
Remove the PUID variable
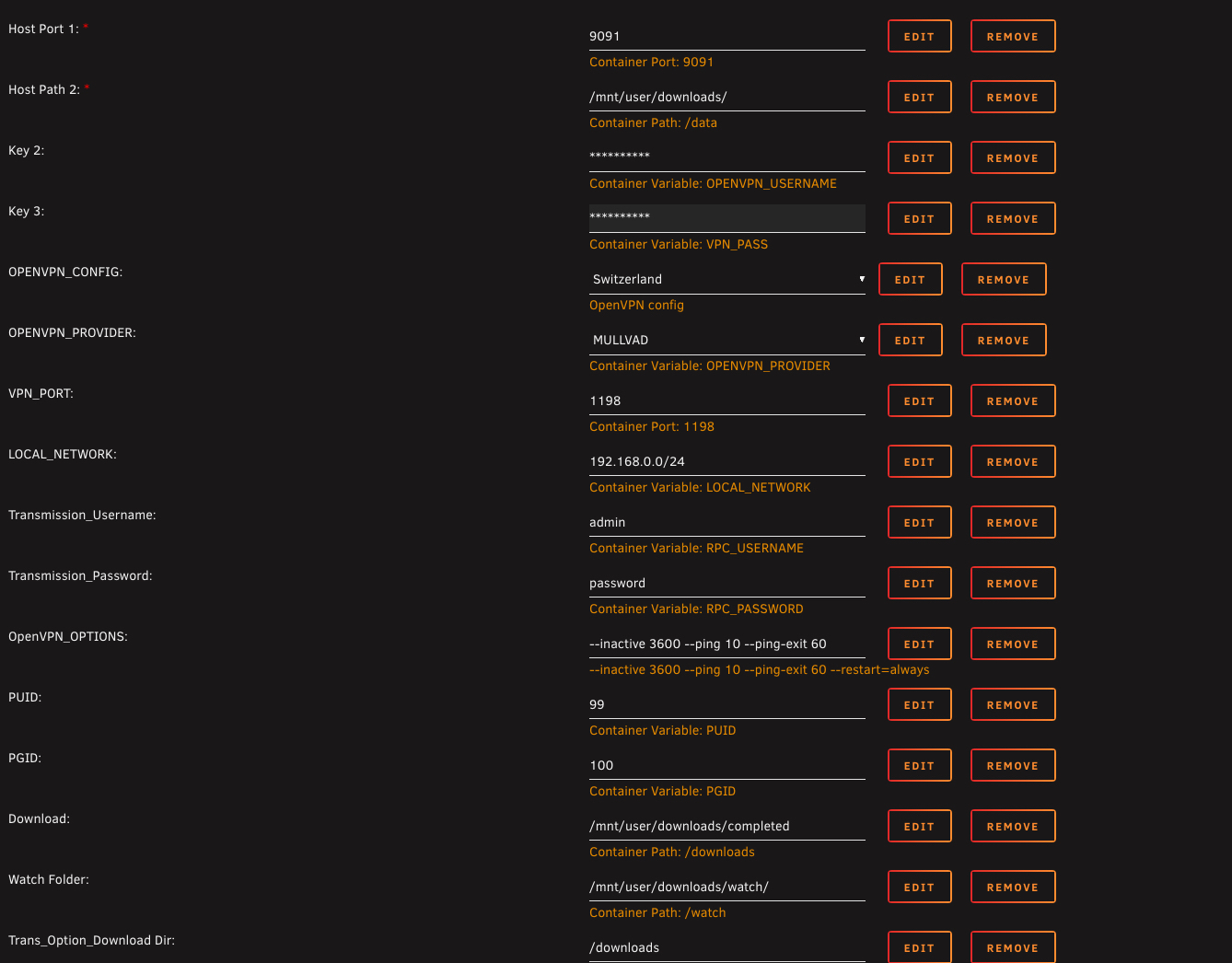click(x=1012, y=704)
